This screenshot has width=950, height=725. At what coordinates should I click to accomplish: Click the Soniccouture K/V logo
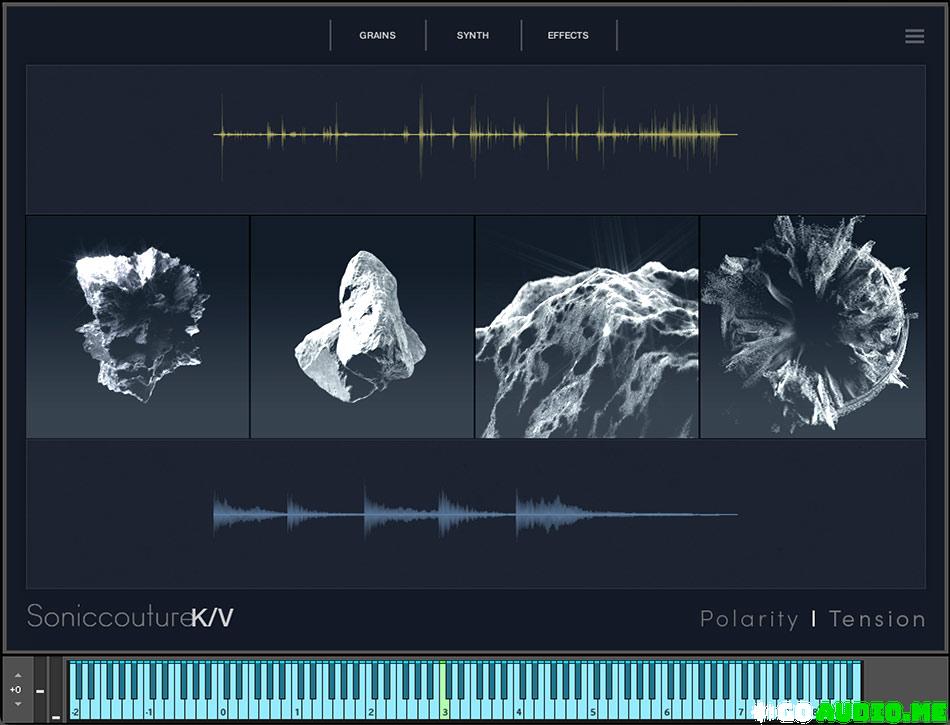(x=130, y=617)
